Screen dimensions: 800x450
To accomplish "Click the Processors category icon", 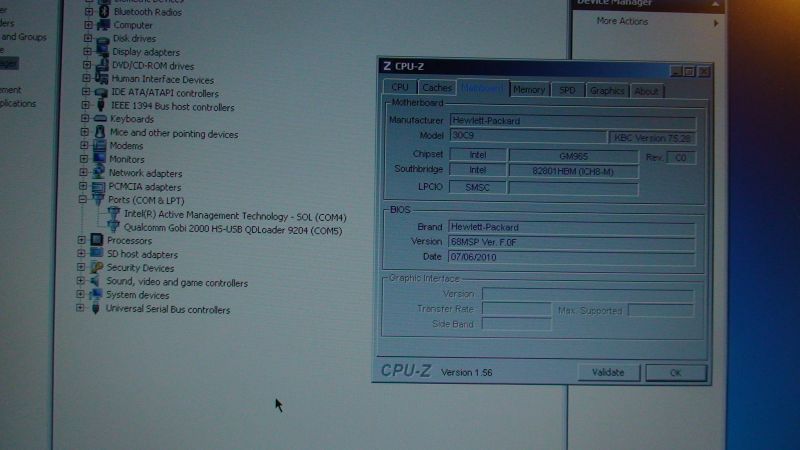I will (96, 239).
